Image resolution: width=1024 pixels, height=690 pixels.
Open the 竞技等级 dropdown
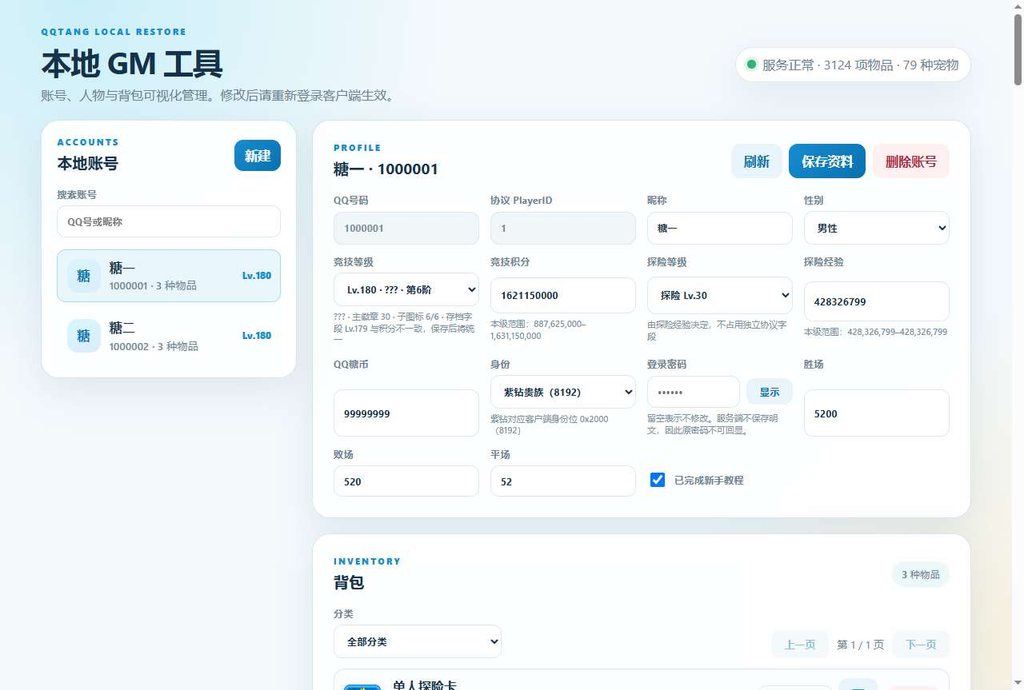tap(406, 289)
